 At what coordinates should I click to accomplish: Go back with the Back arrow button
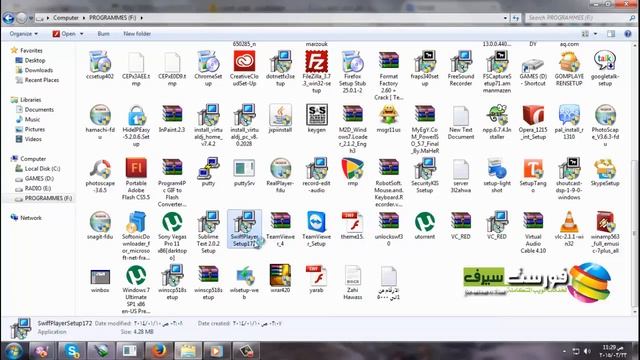[8, 18]
